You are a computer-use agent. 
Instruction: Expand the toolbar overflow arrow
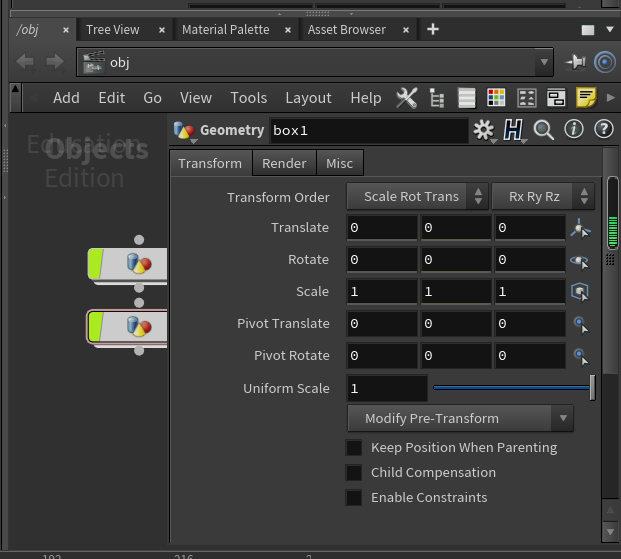pyautogui.click(x=611, y=97)
